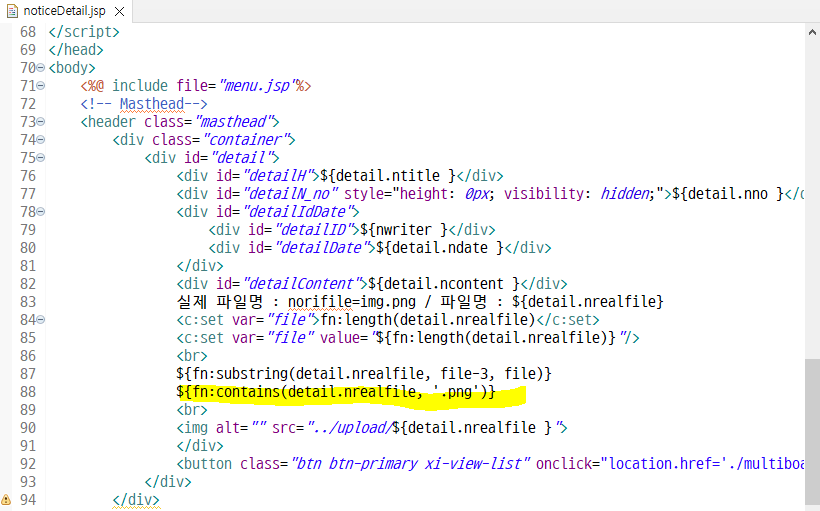The image size is (820, 511).
Task: Click the JSP file icon on tab
Action: [x=13, y=11]
